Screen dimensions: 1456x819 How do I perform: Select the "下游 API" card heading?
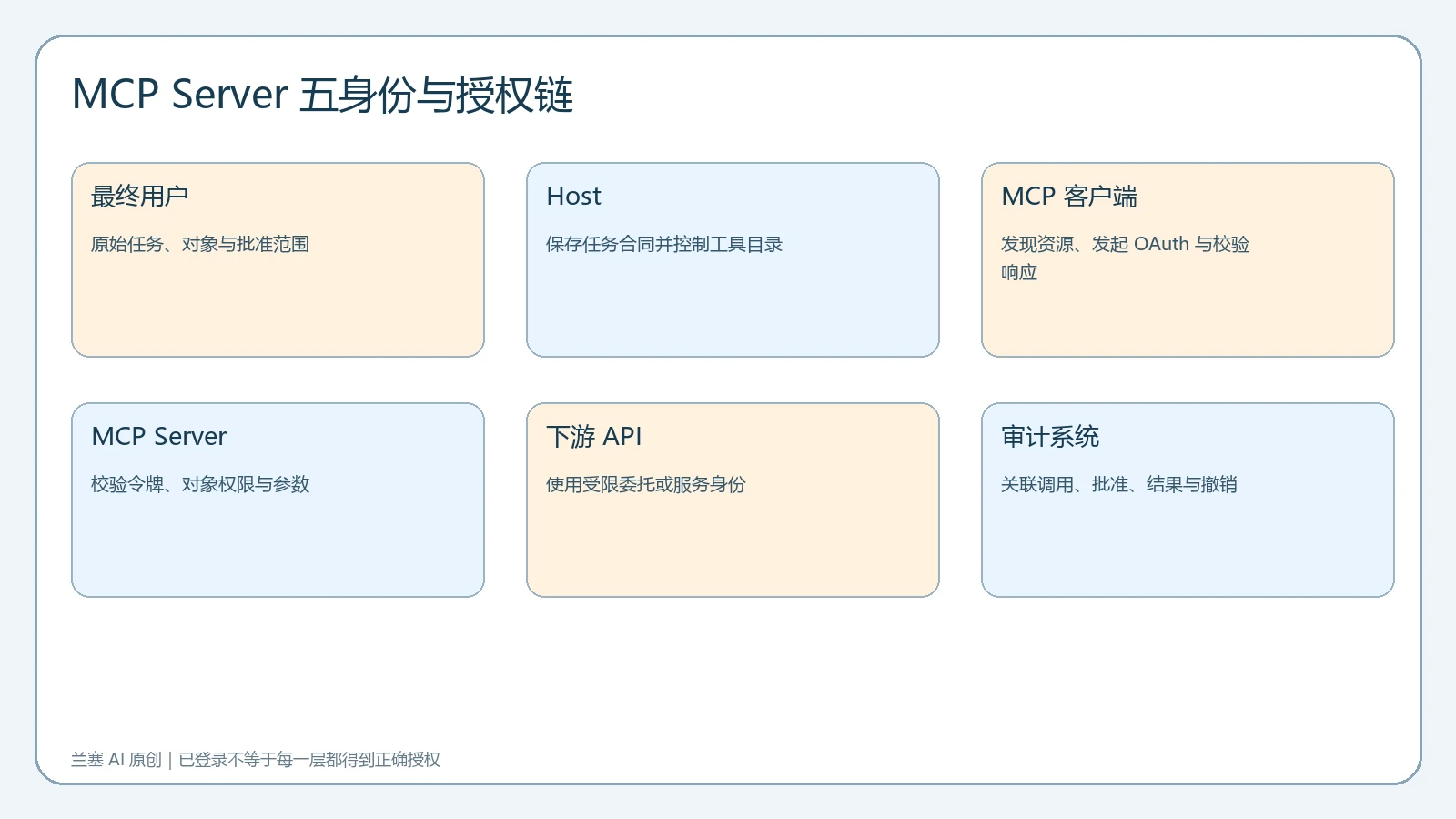pos(594,437)
